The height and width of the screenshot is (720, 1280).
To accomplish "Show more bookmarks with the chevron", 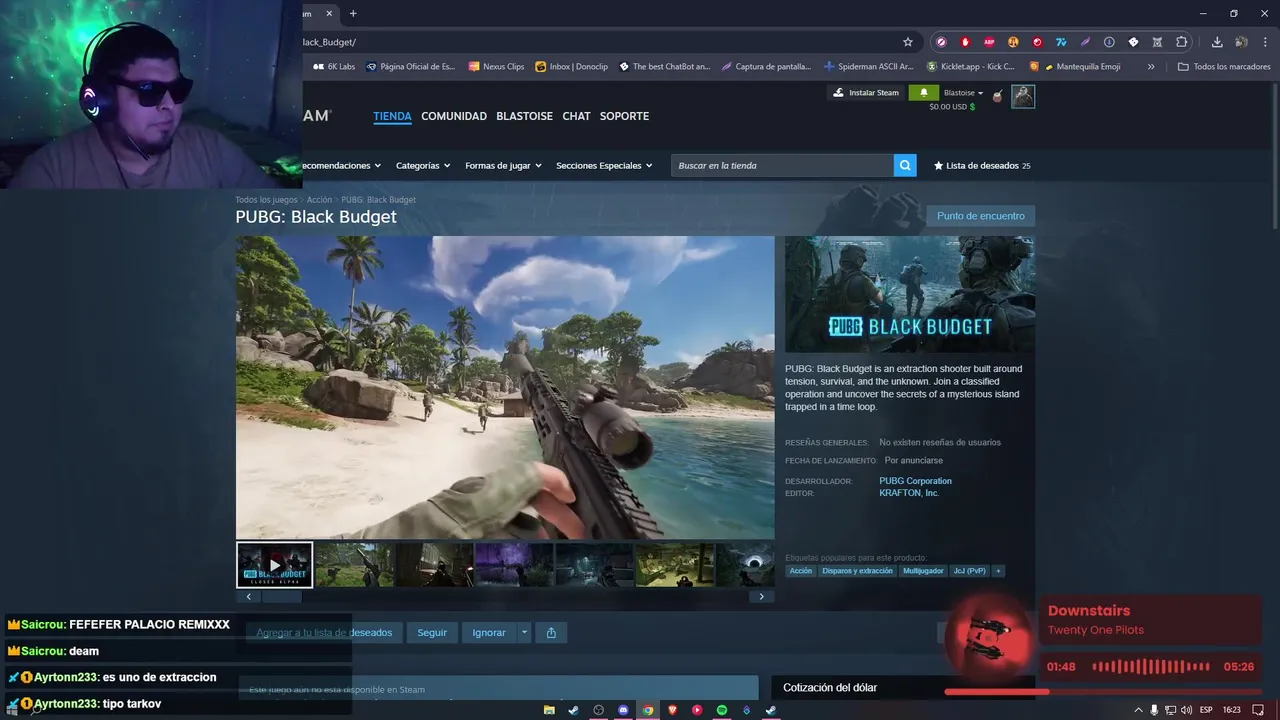I will click(x=1151, y=67).
